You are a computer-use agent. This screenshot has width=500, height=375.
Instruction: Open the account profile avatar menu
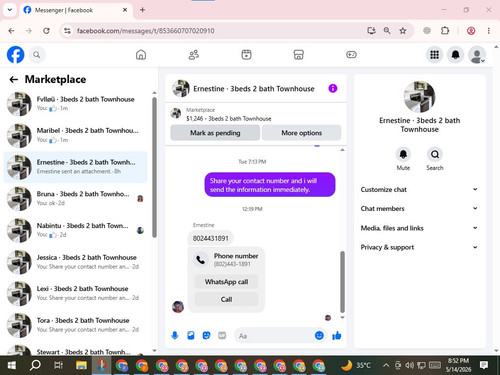coord(477,55)
